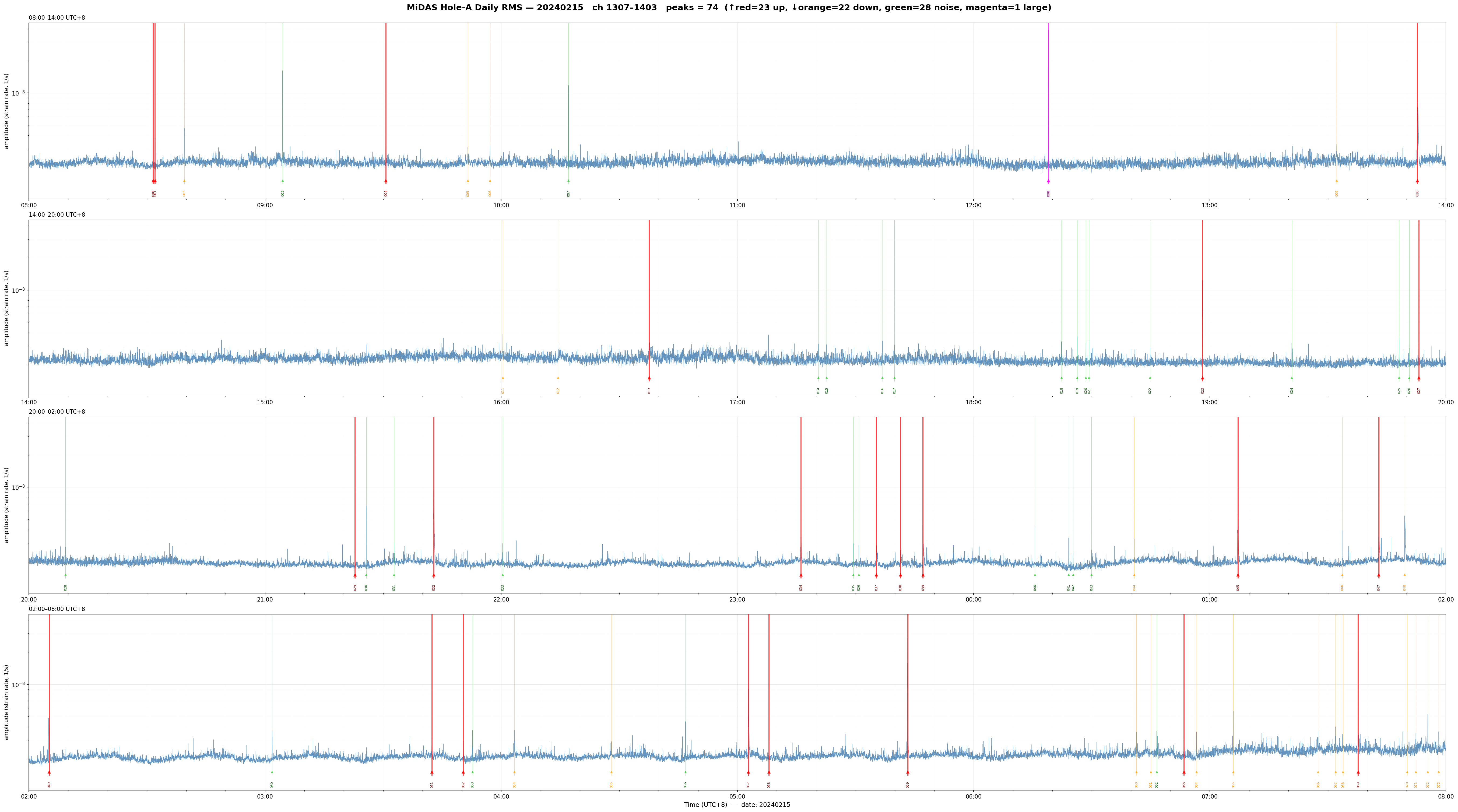This screenshot has height=812, width=1458.
Task: Select the orange triangle marker of peak 012
Action: (557, 378)
